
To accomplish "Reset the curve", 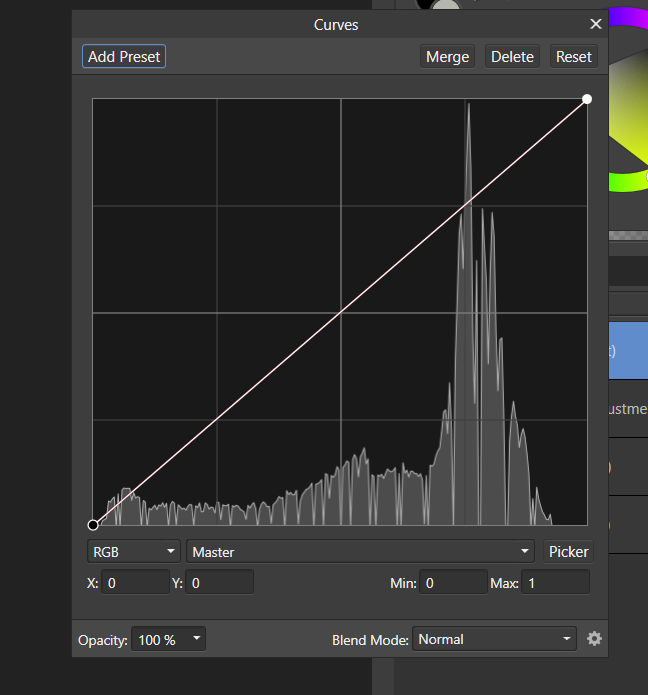I will [574, 56].
